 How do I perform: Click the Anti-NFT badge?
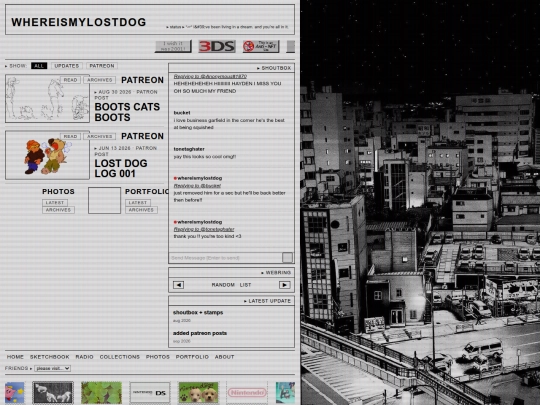tap(261, 46)
